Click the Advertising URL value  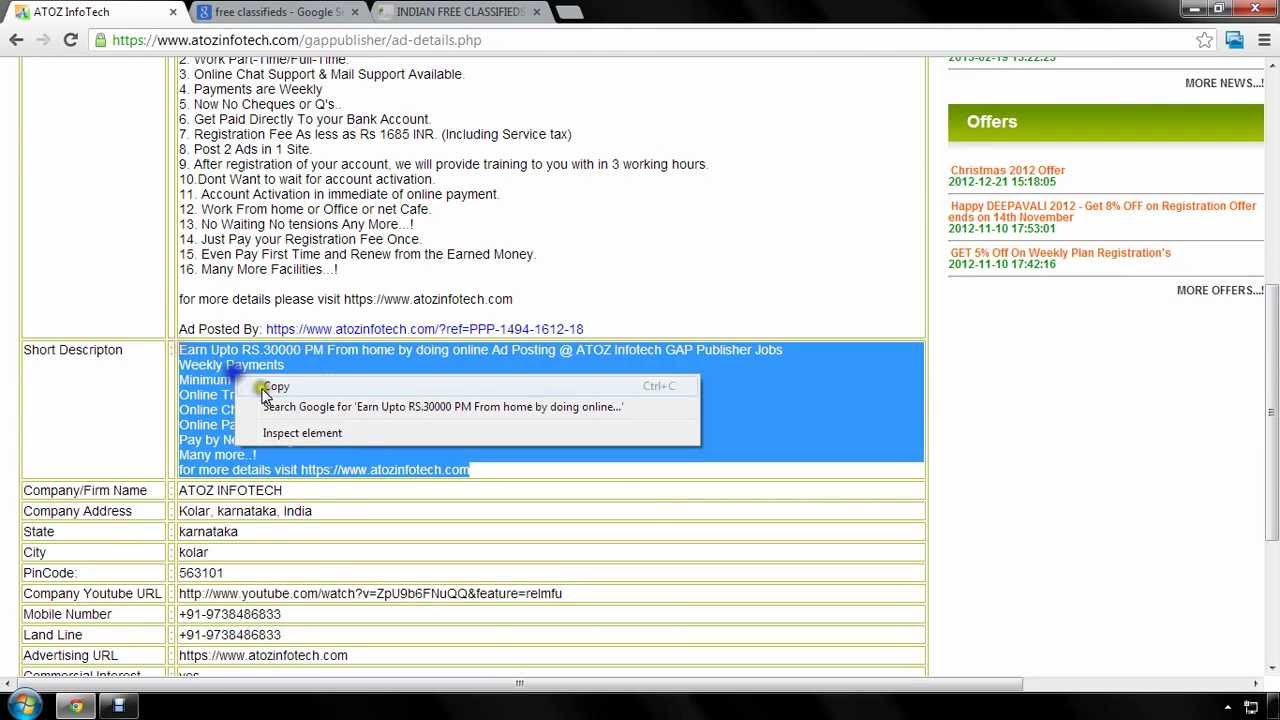coord(263,656)
